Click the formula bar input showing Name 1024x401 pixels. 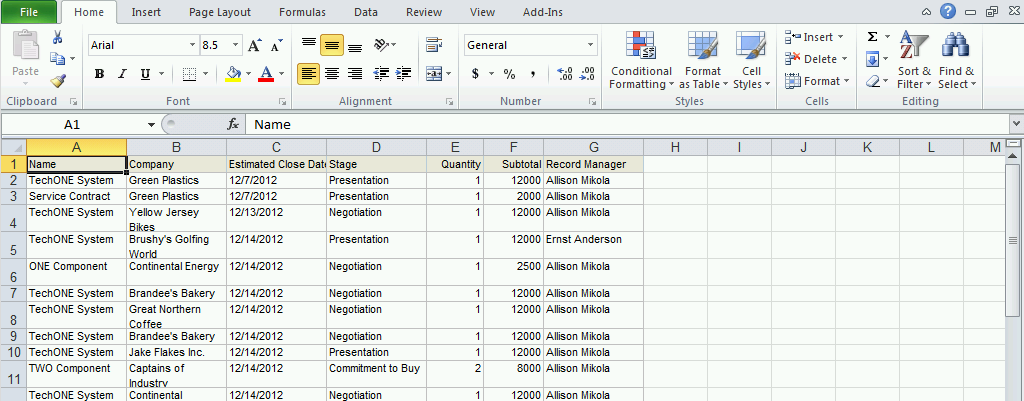point(627,124)
